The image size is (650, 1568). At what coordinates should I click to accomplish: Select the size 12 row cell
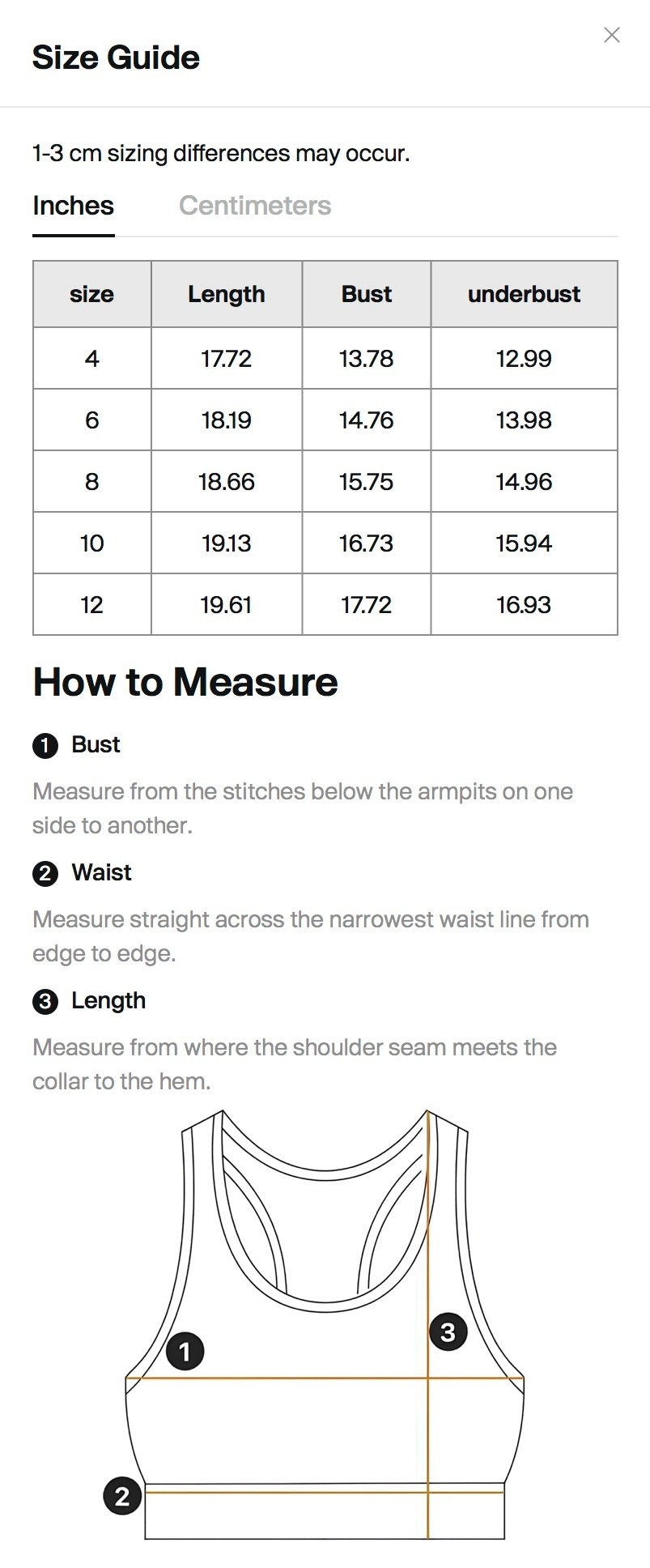coord(92,604)
